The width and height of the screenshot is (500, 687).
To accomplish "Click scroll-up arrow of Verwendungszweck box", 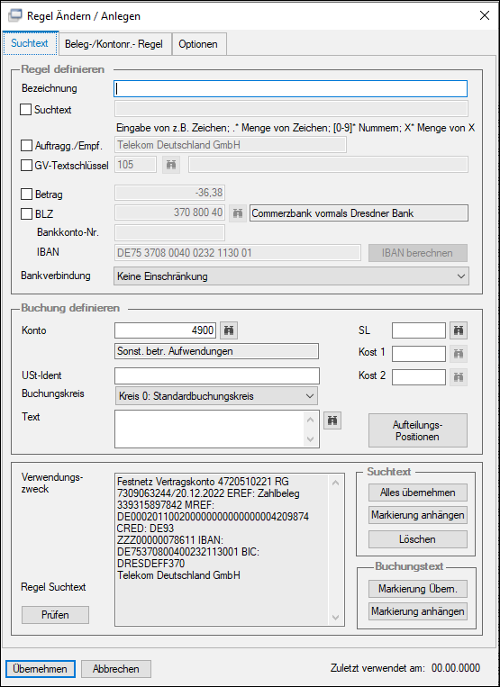I will [x=336, y=482].
